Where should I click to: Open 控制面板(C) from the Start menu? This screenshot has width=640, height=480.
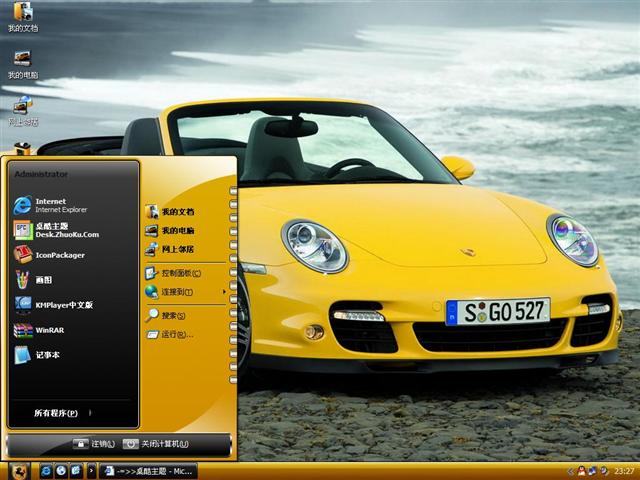[178, 273]
